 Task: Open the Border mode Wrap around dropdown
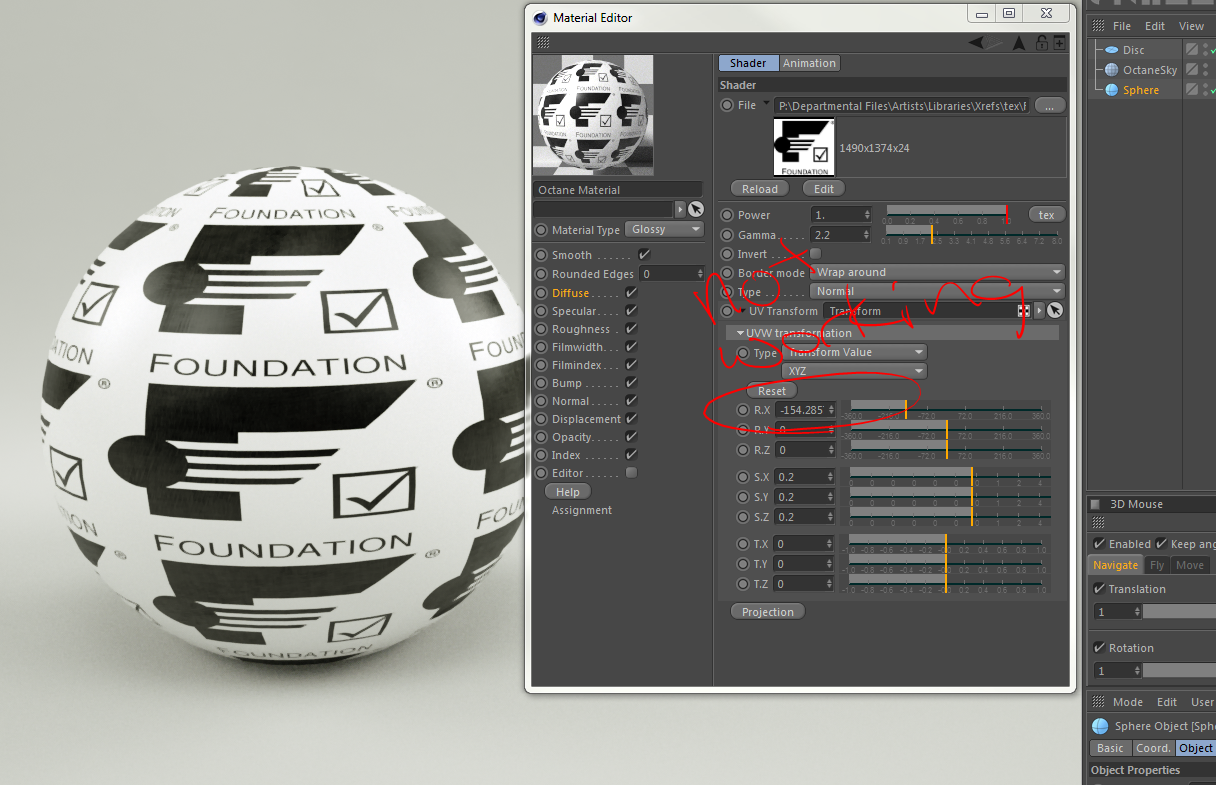pos(937,272)
